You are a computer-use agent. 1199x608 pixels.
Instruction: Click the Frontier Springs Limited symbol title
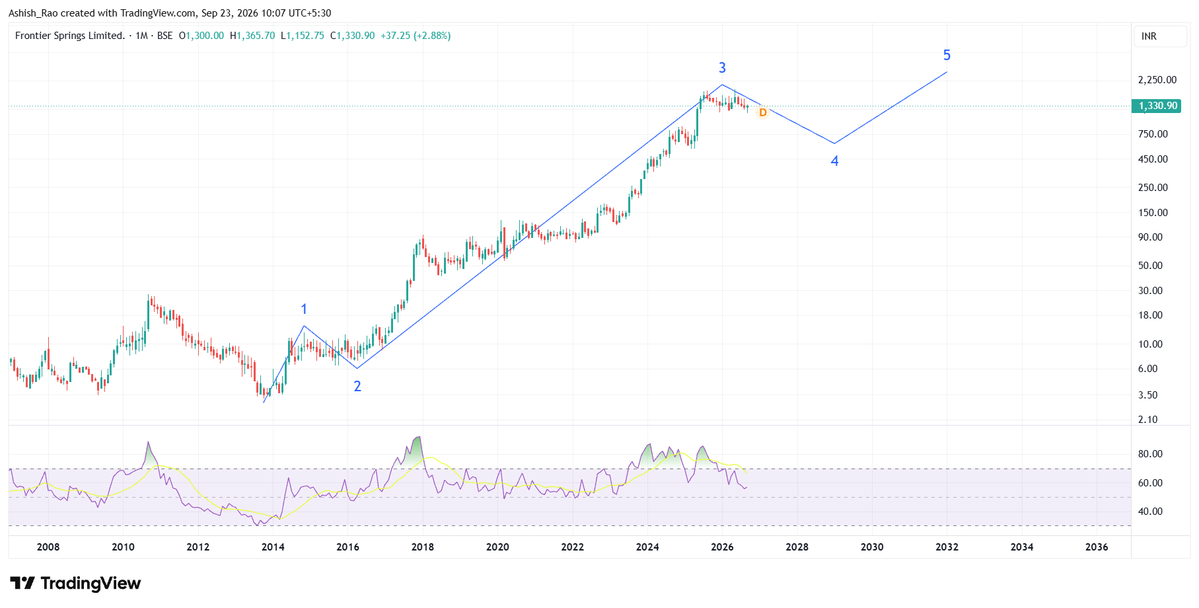pos(70,35)
